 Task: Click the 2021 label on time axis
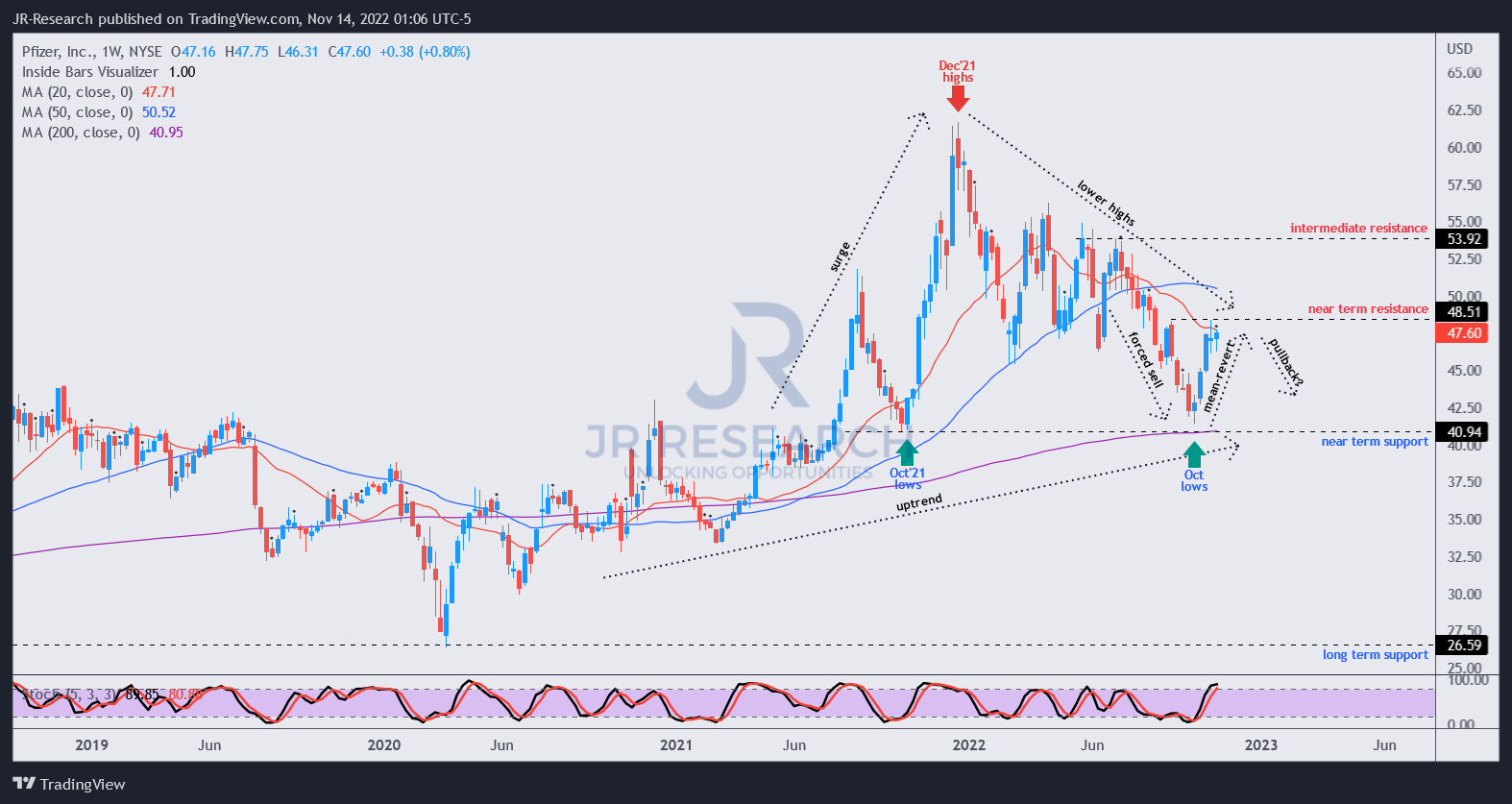tap(675, 744)
